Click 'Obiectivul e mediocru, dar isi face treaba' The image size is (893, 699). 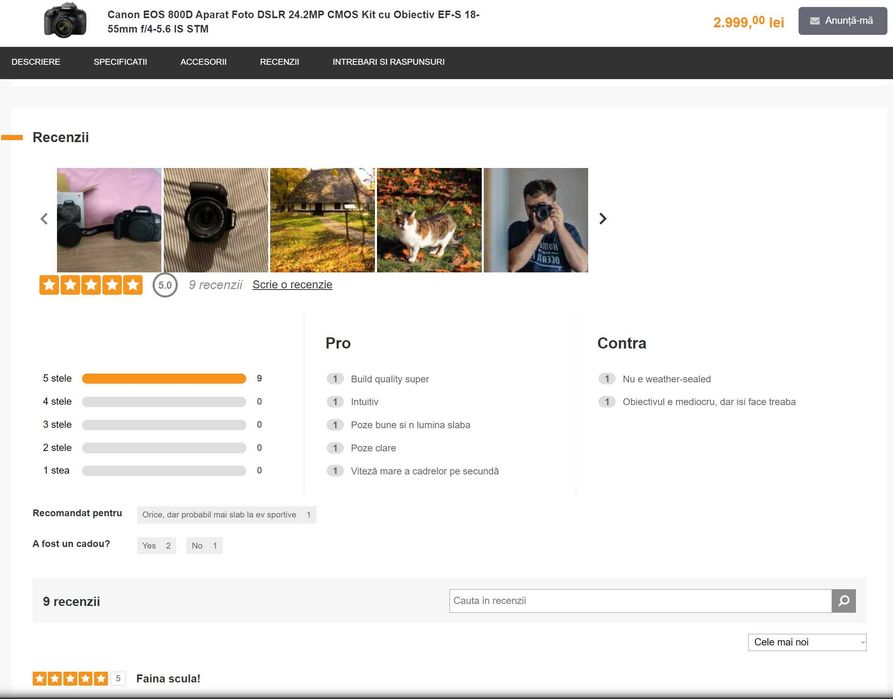click(709, 402)
